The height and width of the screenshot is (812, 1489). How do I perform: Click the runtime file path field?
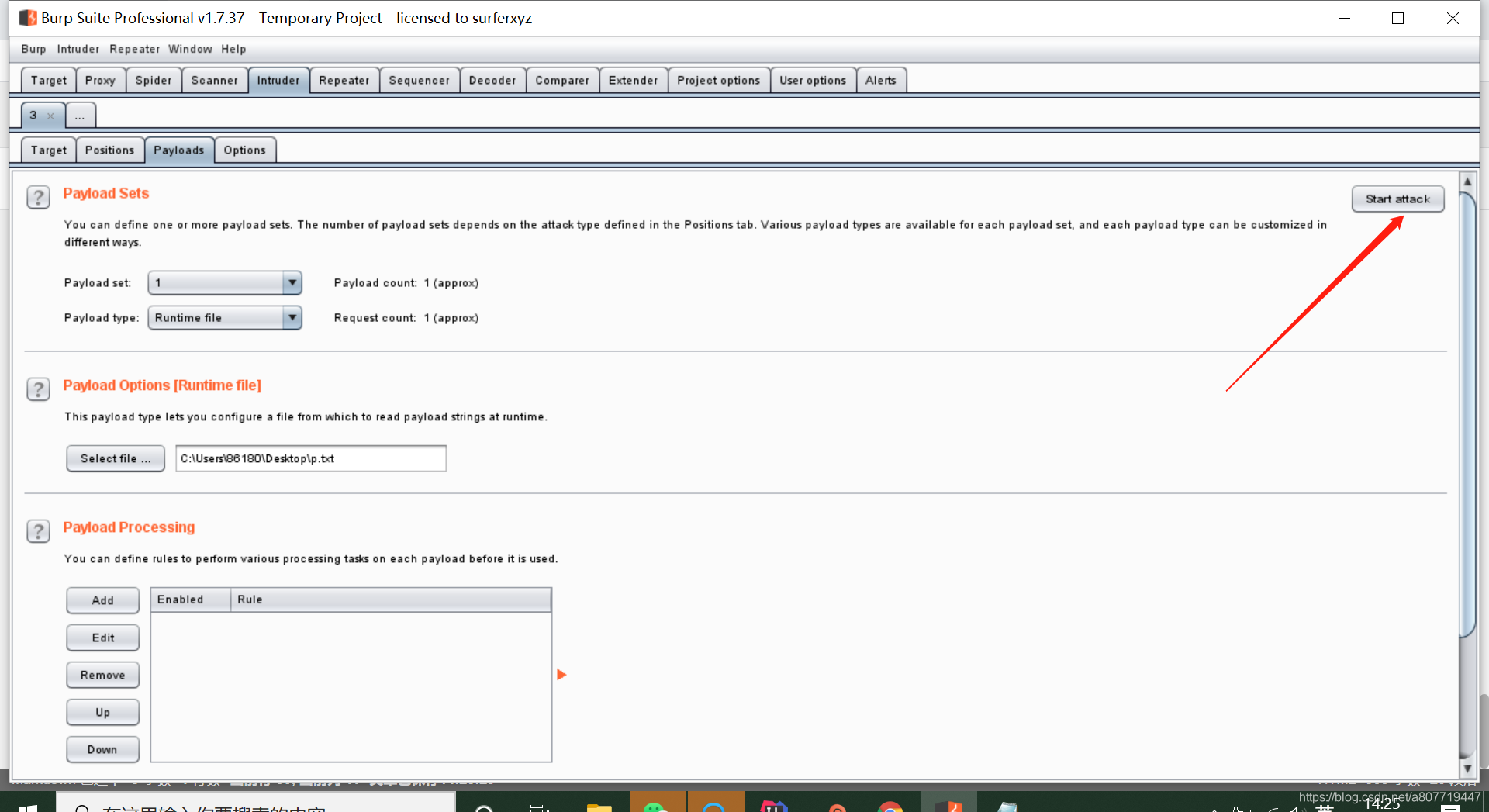pyautogui.click(x=310, y=458)
